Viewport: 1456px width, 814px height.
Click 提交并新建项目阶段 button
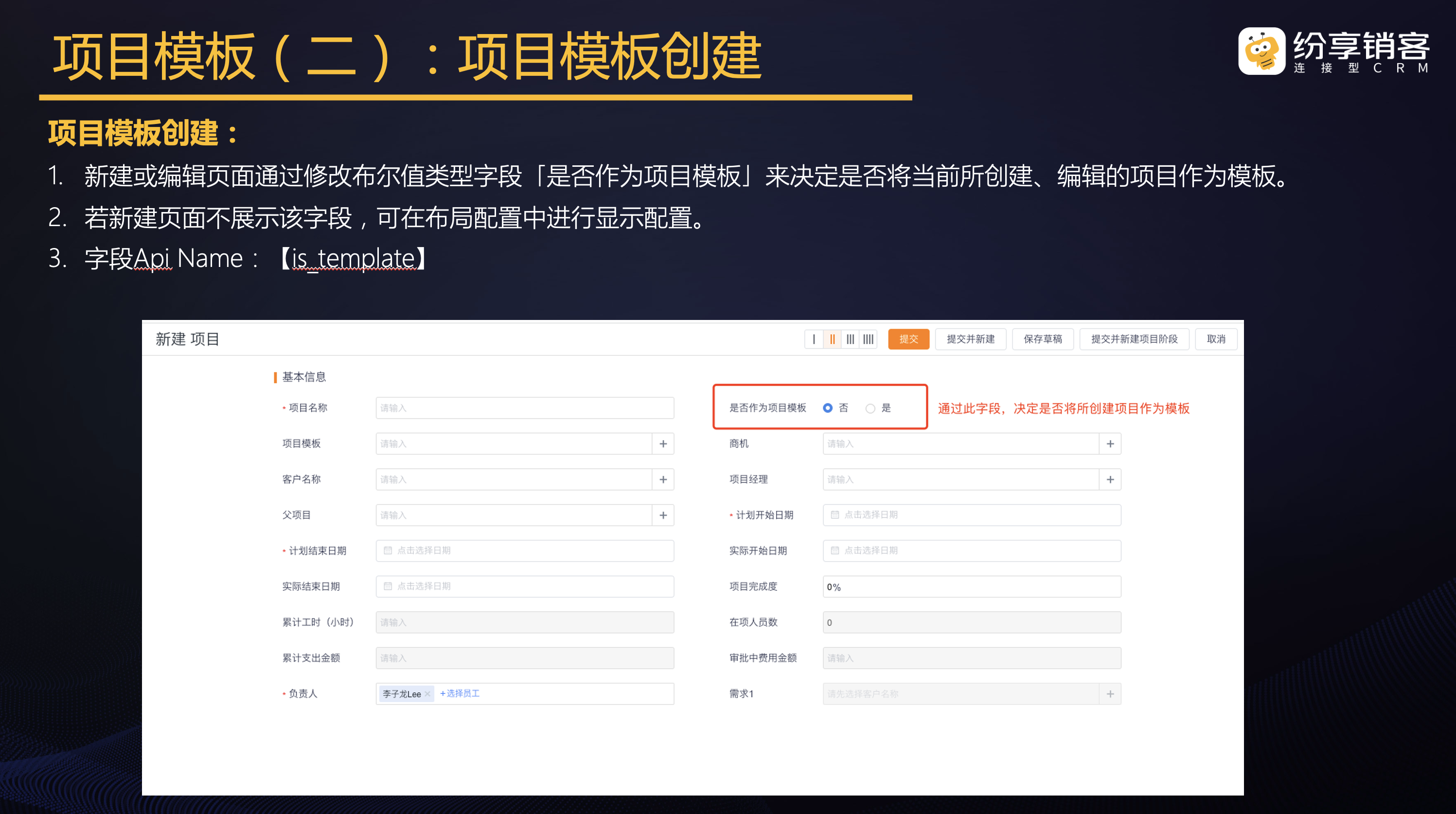1134,339
